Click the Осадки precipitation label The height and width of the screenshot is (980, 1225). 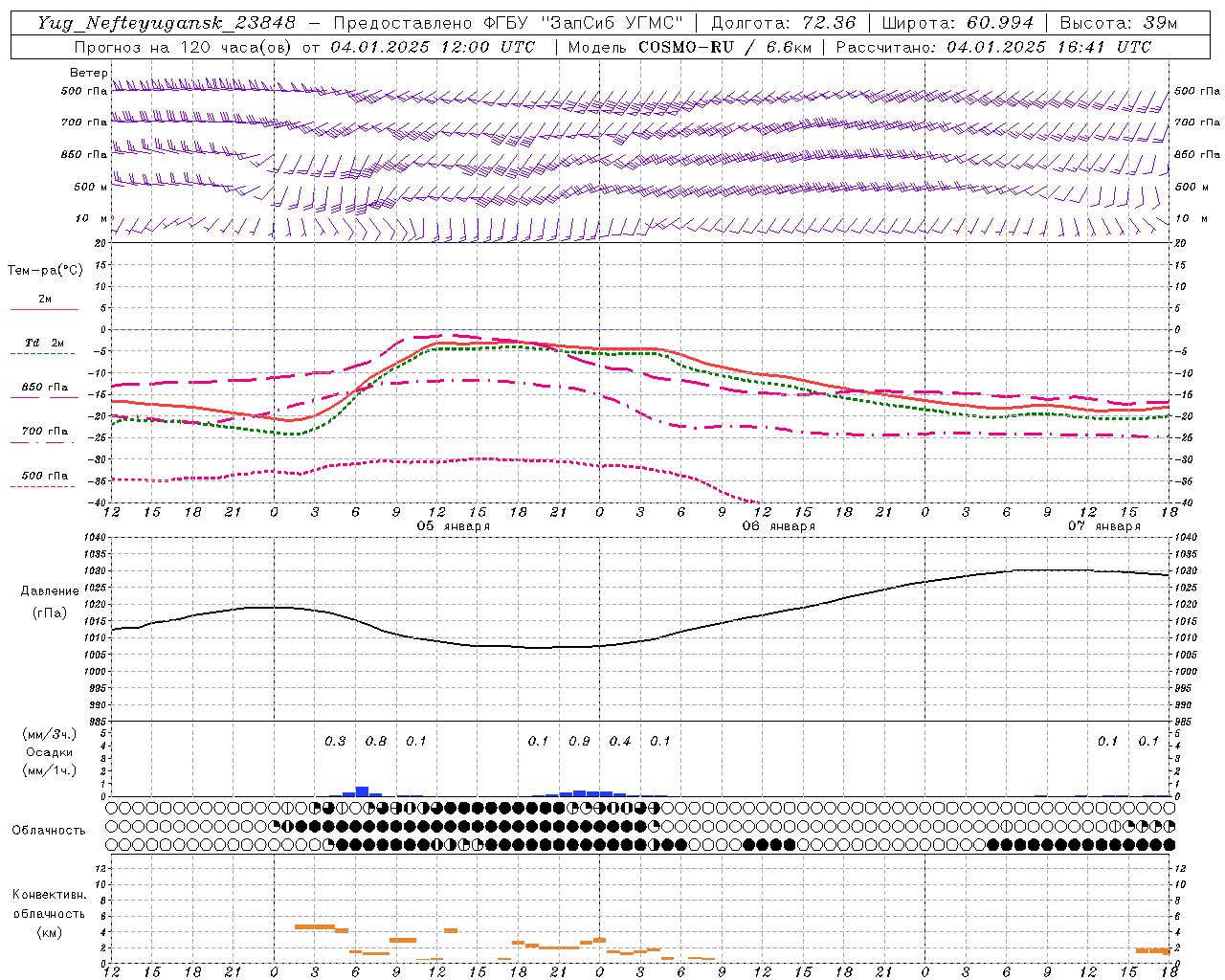point(50,752)
